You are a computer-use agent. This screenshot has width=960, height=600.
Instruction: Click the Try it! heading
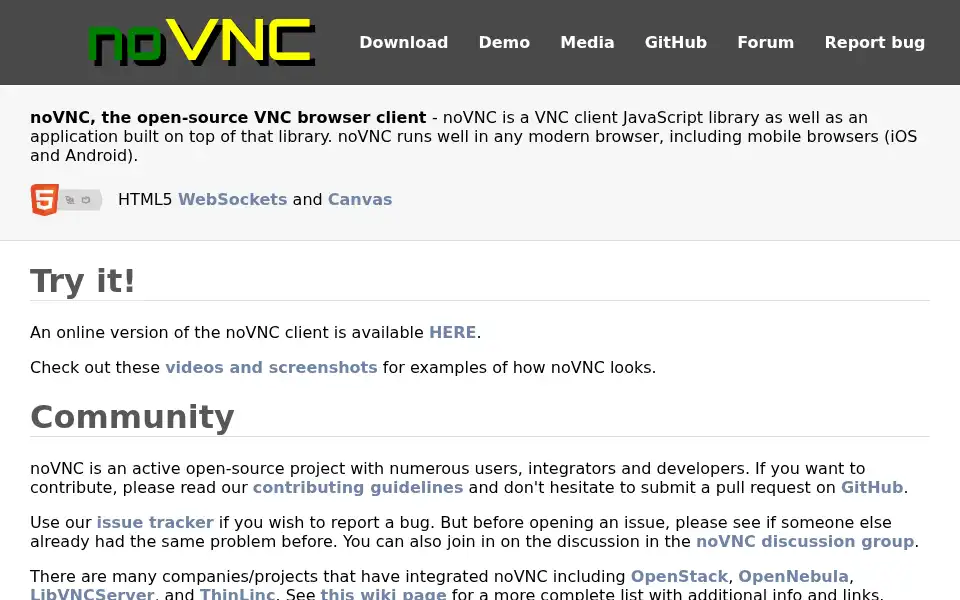pyautogui.click(x=83, y=281)
